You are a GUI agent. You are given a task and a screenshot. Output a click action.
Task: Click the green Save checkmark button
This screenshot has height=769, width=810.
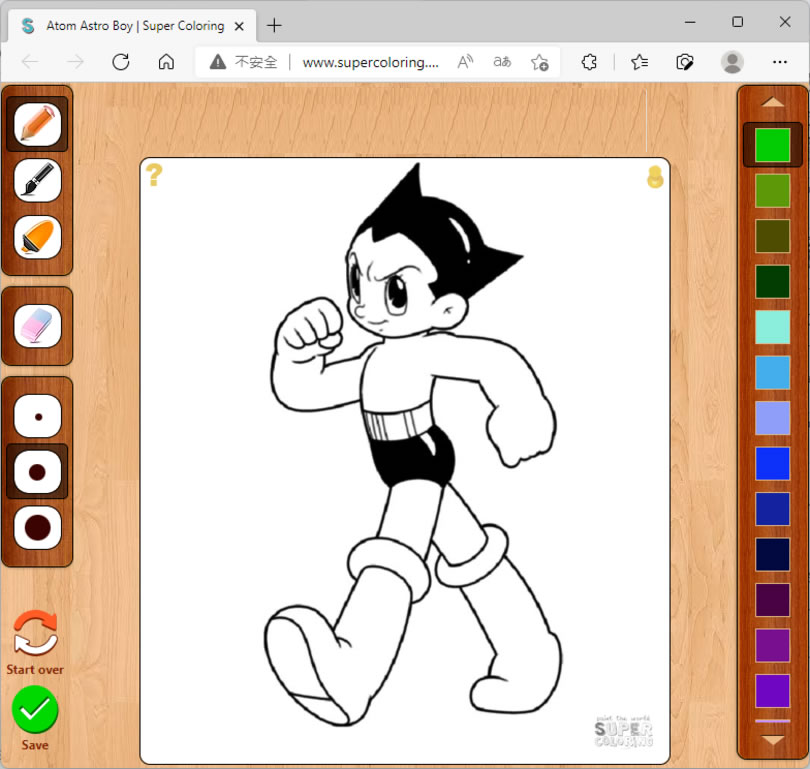click(x=35, y=710)
